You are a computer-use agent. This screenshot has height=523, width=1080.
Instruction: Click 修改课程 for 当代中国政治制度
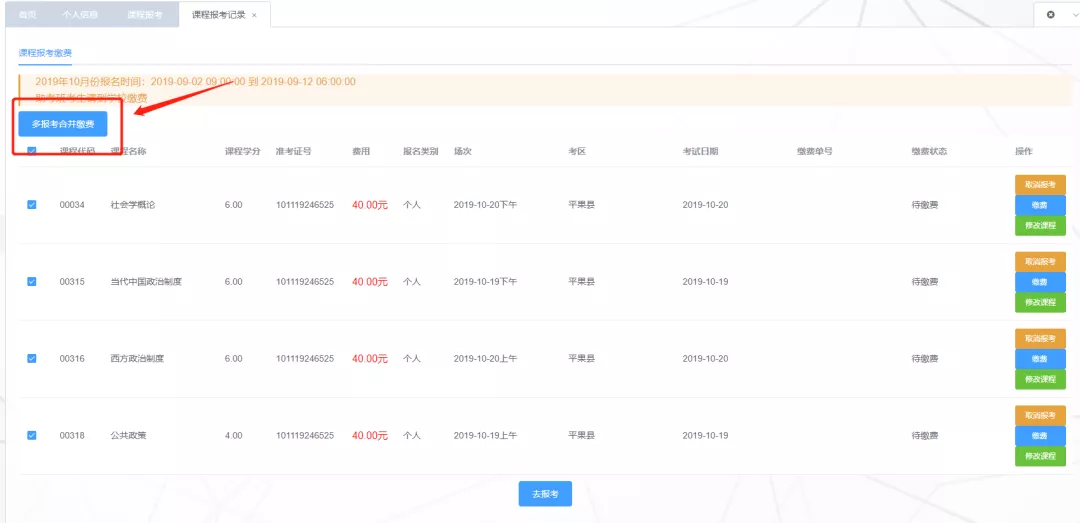(1040, 302)
